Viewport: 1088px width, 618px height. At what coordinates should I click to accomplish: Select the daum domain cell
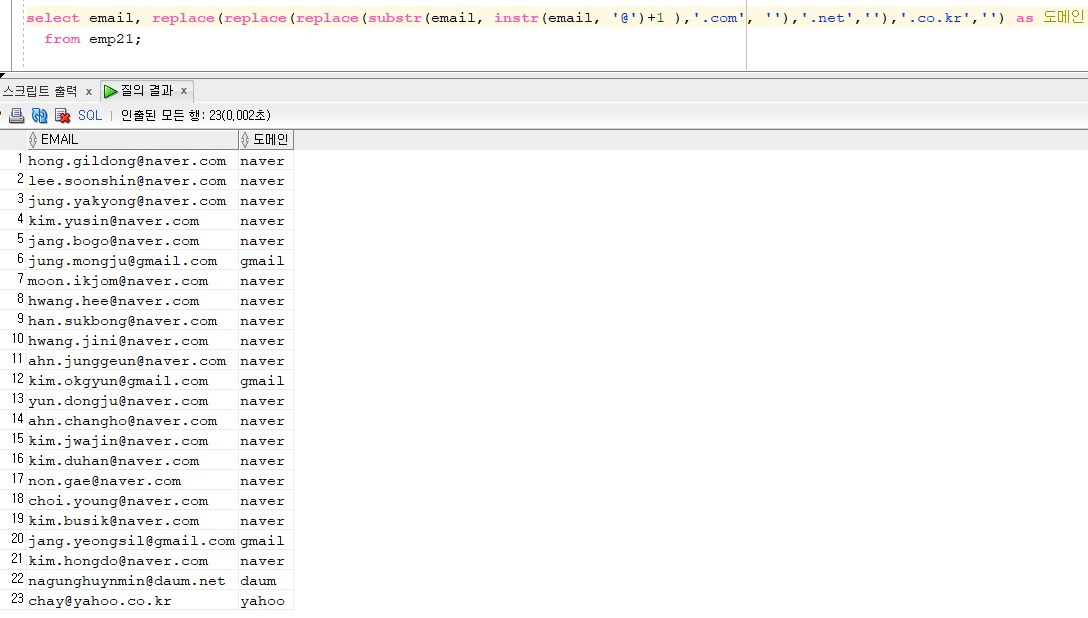[x=266, y=581]
